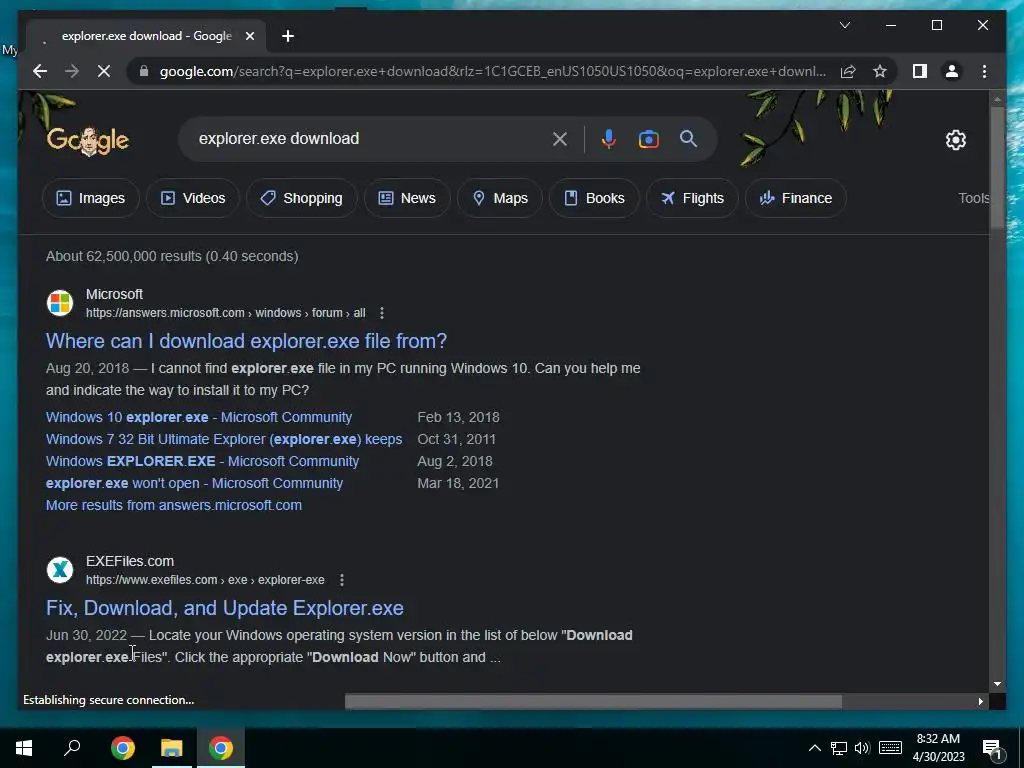Open the Windows 7 32 Bit Ultimate Explorer link
The image size is (1024, 768).
(x=224, y=439)
